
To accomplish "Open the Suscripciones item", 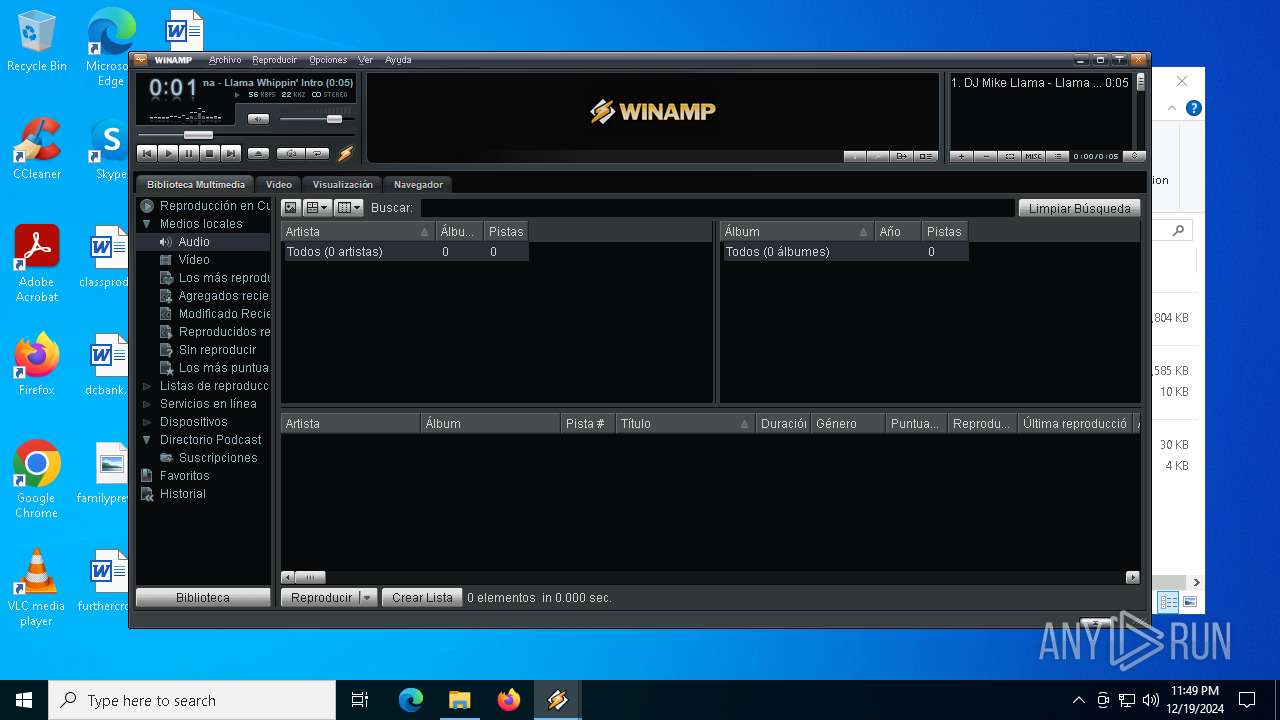I will [205, 458].
